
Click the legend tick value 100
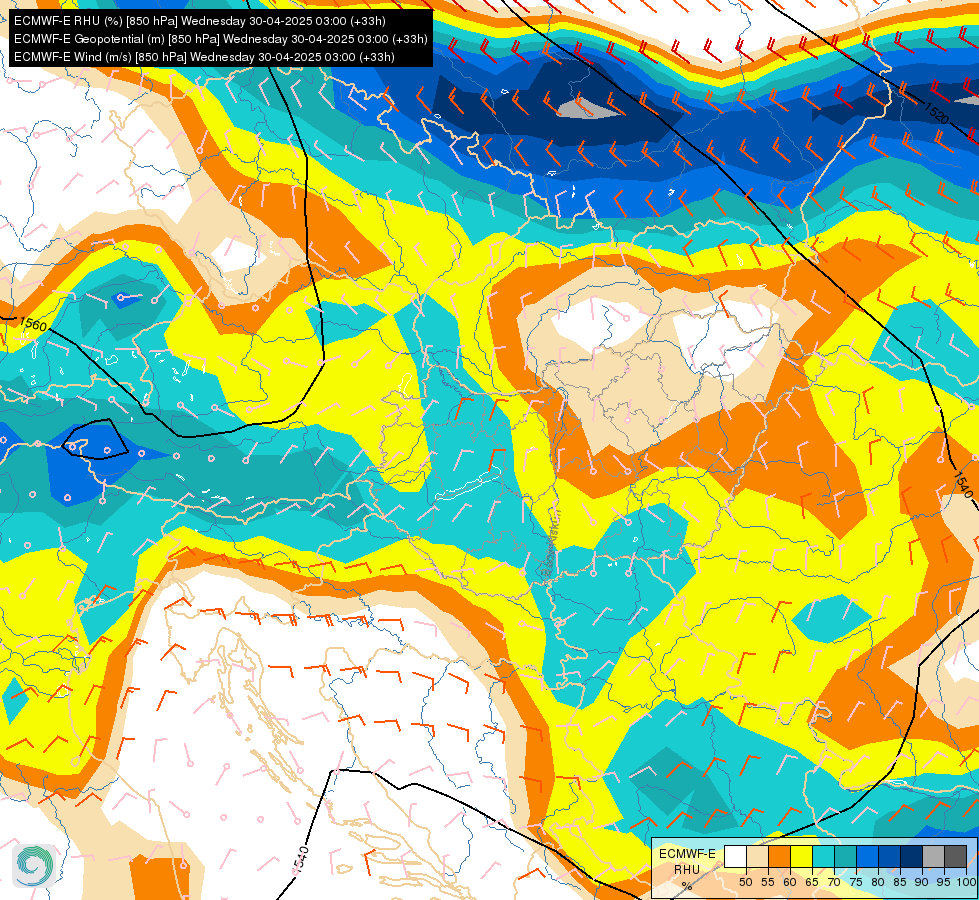(966, 882)
